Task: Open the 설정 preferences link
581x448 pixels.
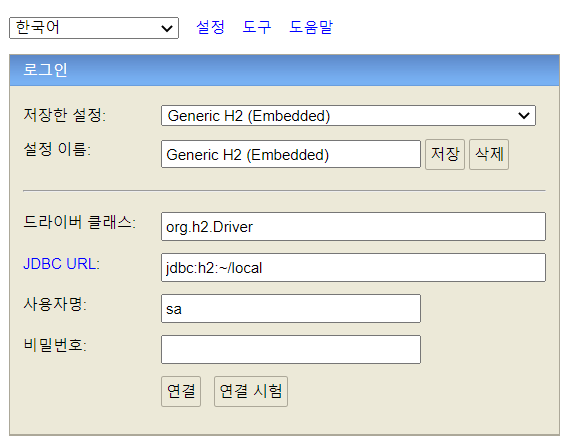Action: [x=210, y=27]
